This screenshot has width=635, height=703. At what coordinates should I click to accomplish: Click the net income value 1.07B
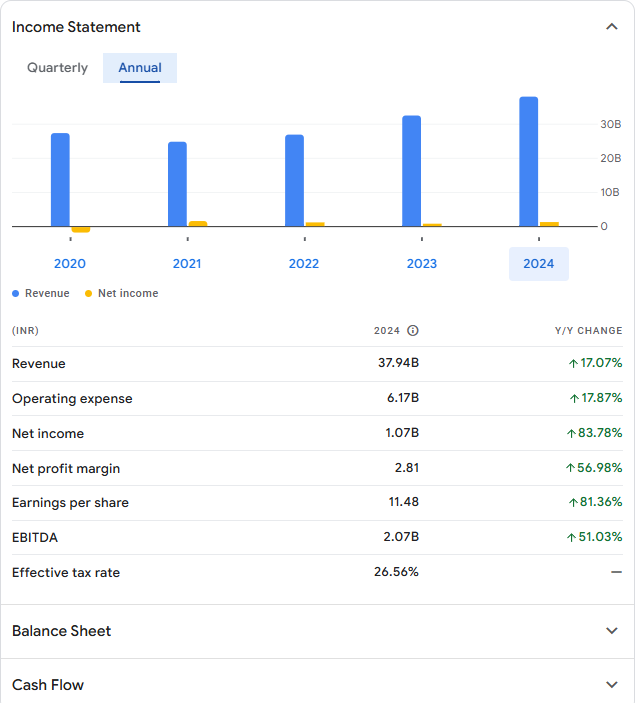pyautogui.click(x=402, y=433)
